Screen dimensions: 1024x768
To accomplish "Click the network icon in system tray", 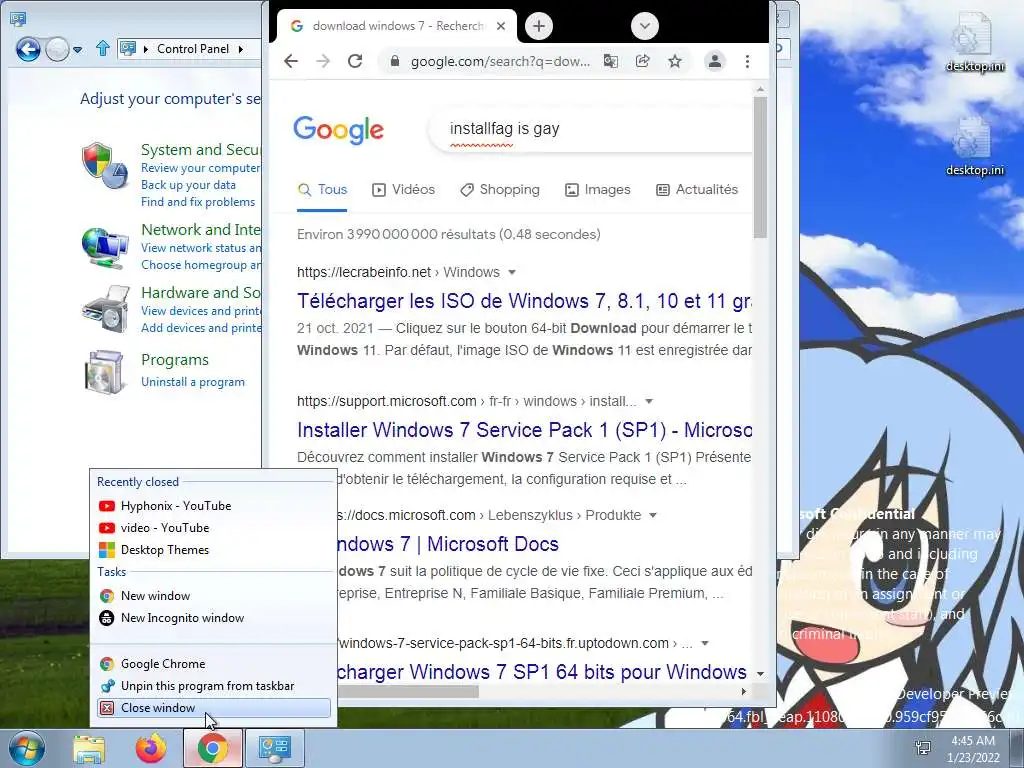I will (923, 748).
